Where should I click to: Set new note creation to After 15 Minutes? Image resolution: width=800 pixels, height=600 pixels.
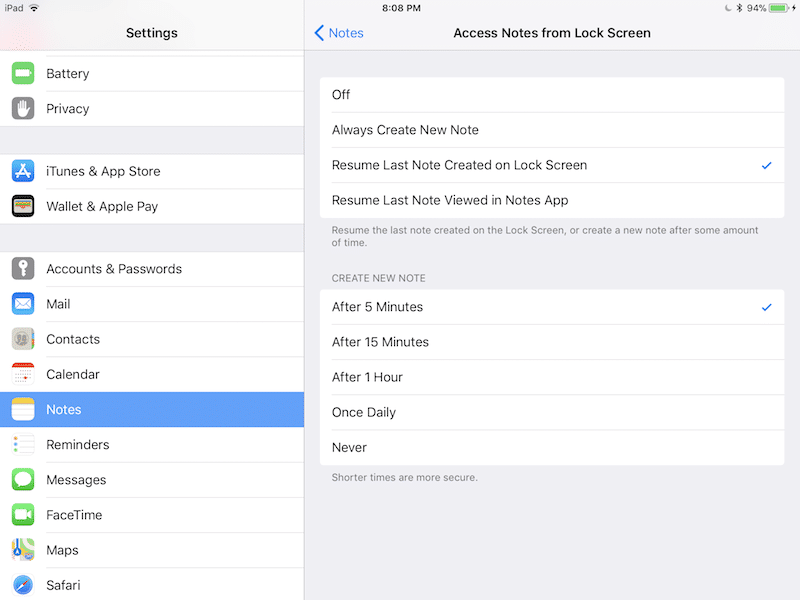(552, 342)
